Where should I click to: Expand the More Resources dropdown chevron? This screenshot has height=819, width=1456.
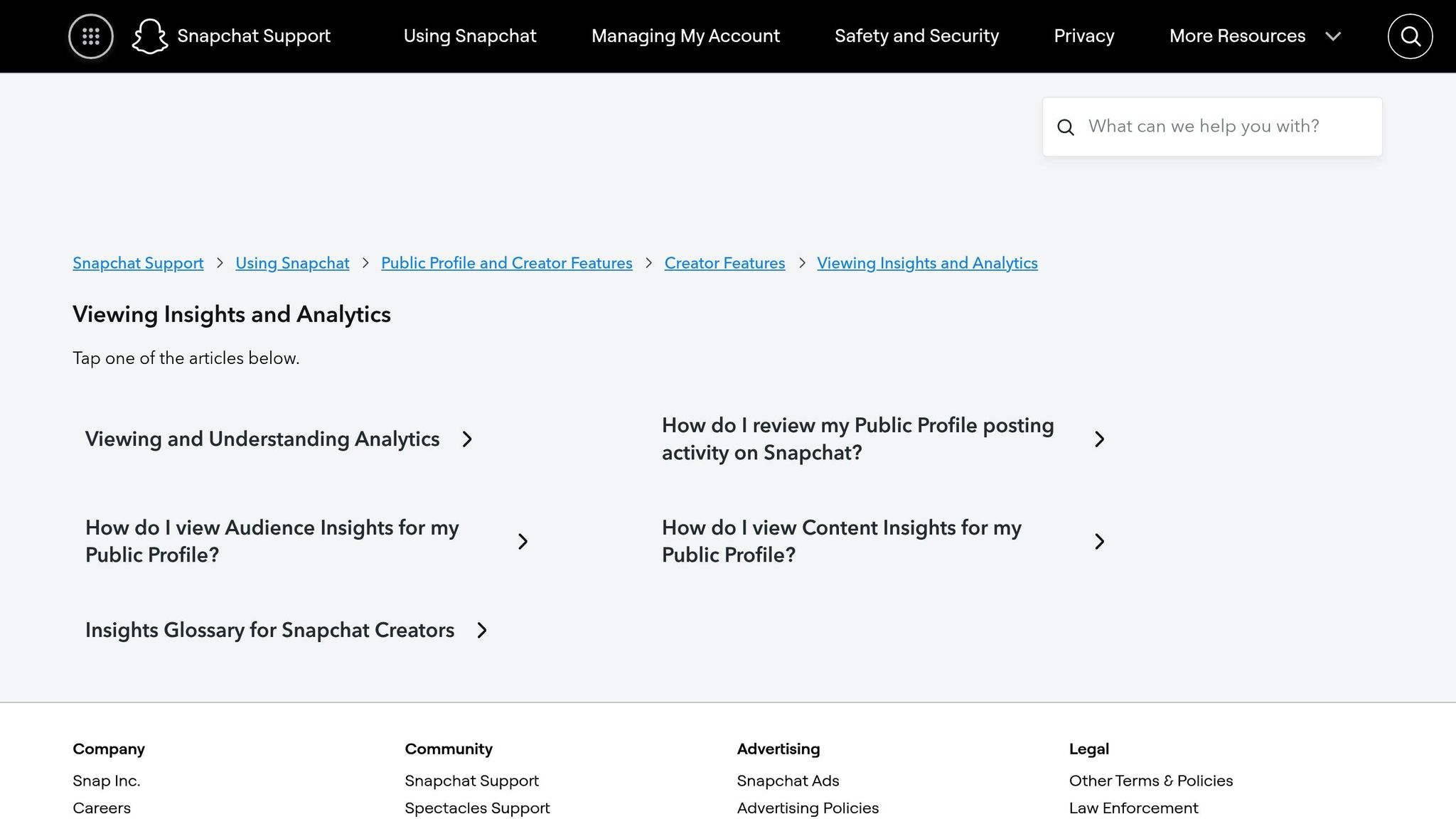coord(1333,36)
